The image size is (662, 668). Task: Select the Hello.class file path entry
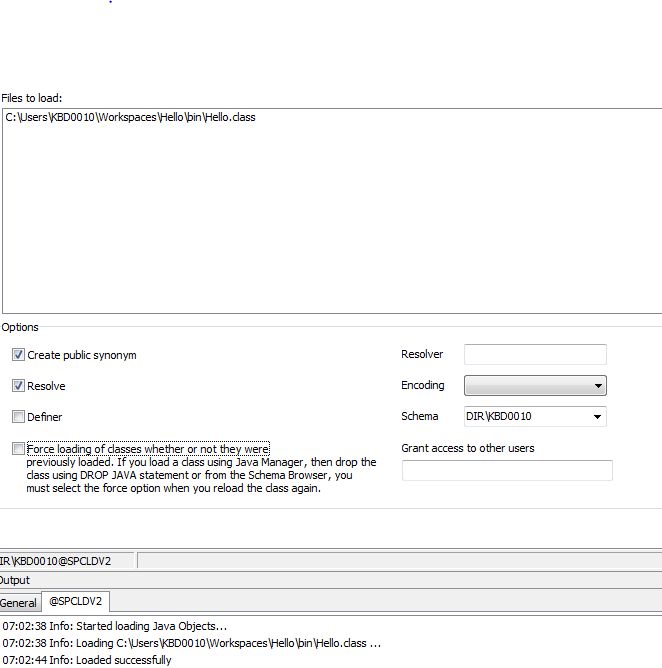130,117
